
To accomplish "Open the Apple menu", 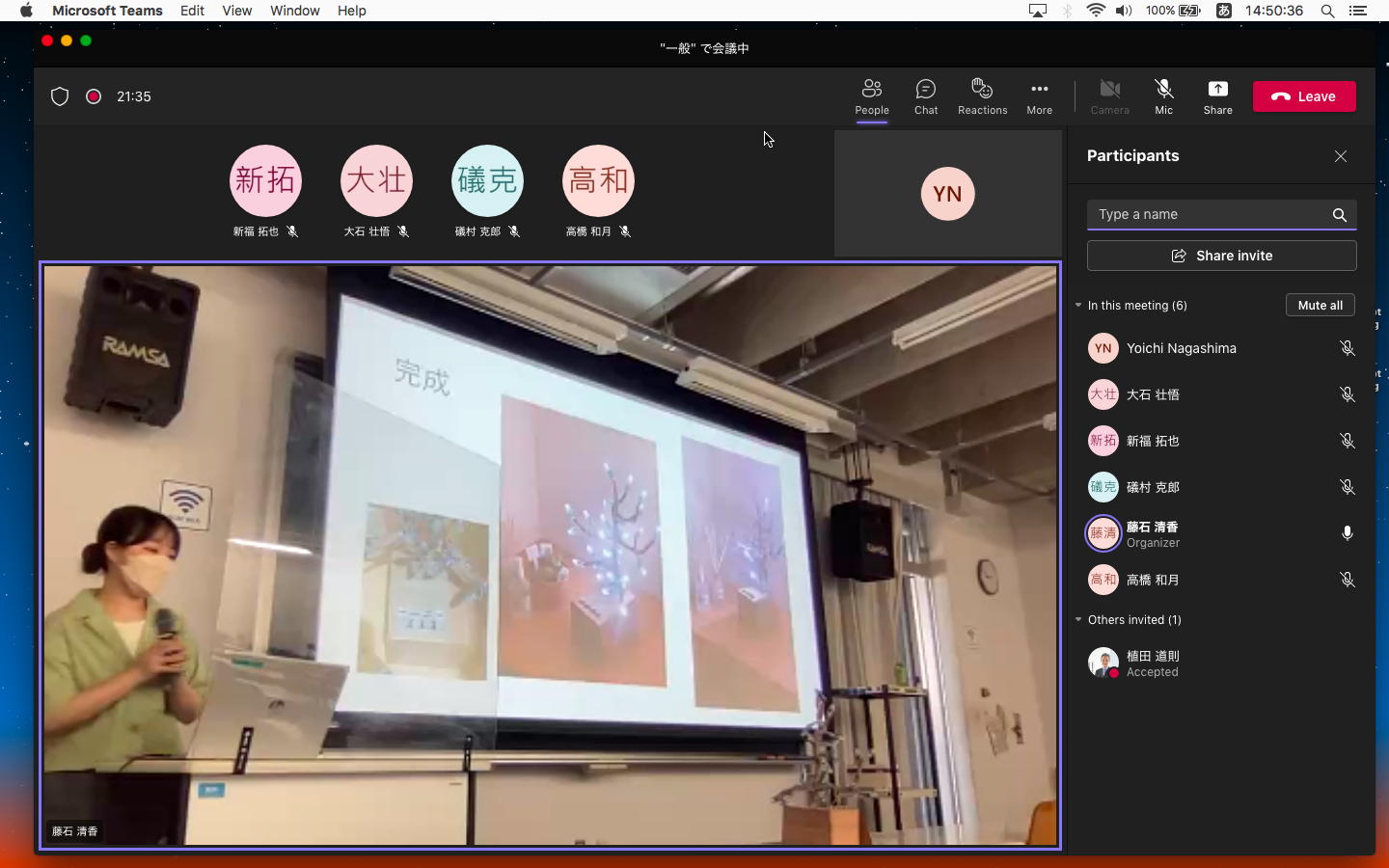I will pos(26,11).
